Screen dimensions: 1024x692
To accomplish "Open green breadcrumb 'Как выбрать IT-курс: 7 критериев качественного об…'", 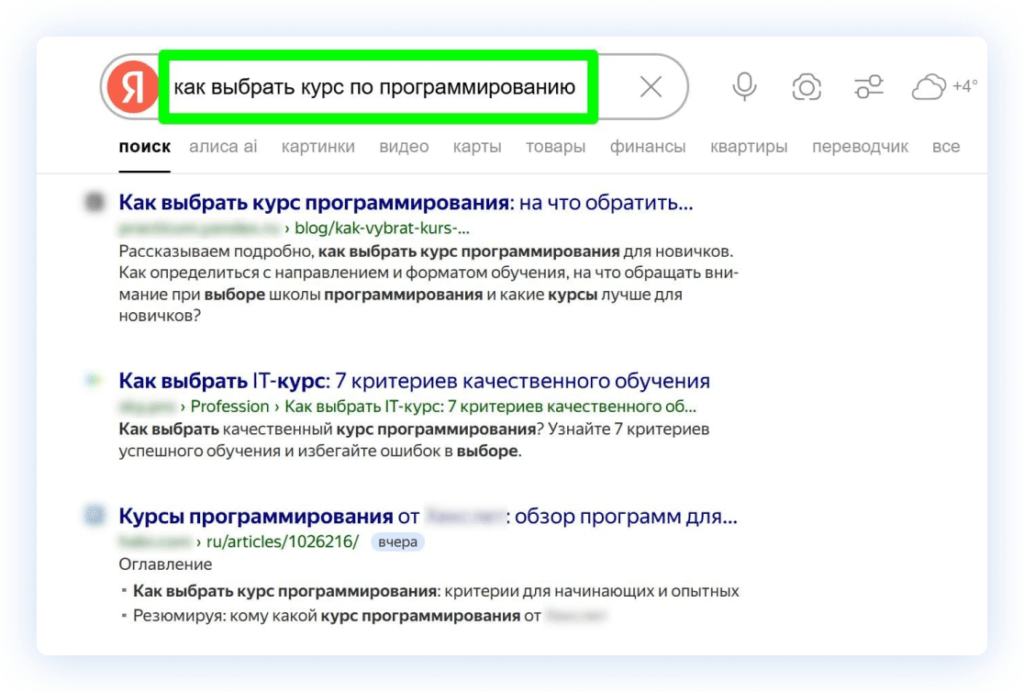I will click(490, 407).
